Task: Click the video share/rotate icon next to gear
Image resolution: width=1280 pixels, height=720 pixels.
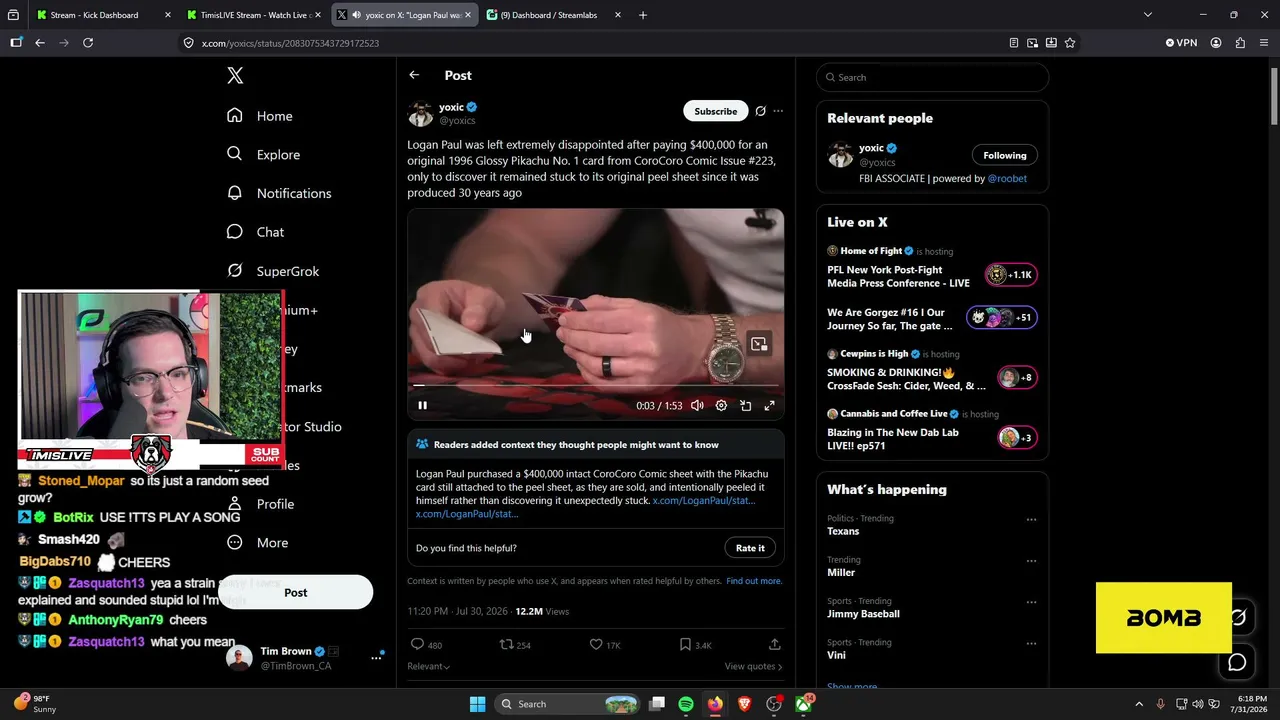Action: [x=745, y=405]
